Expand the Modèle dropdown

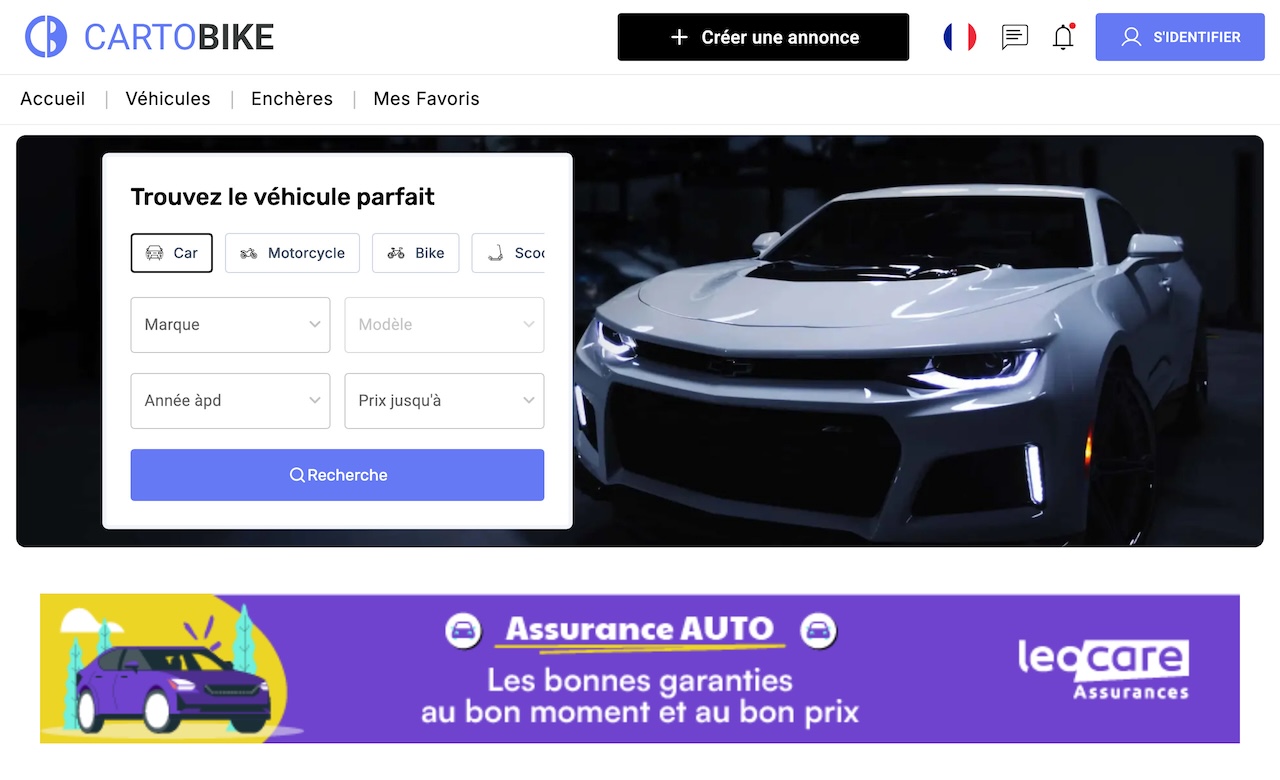444,325
